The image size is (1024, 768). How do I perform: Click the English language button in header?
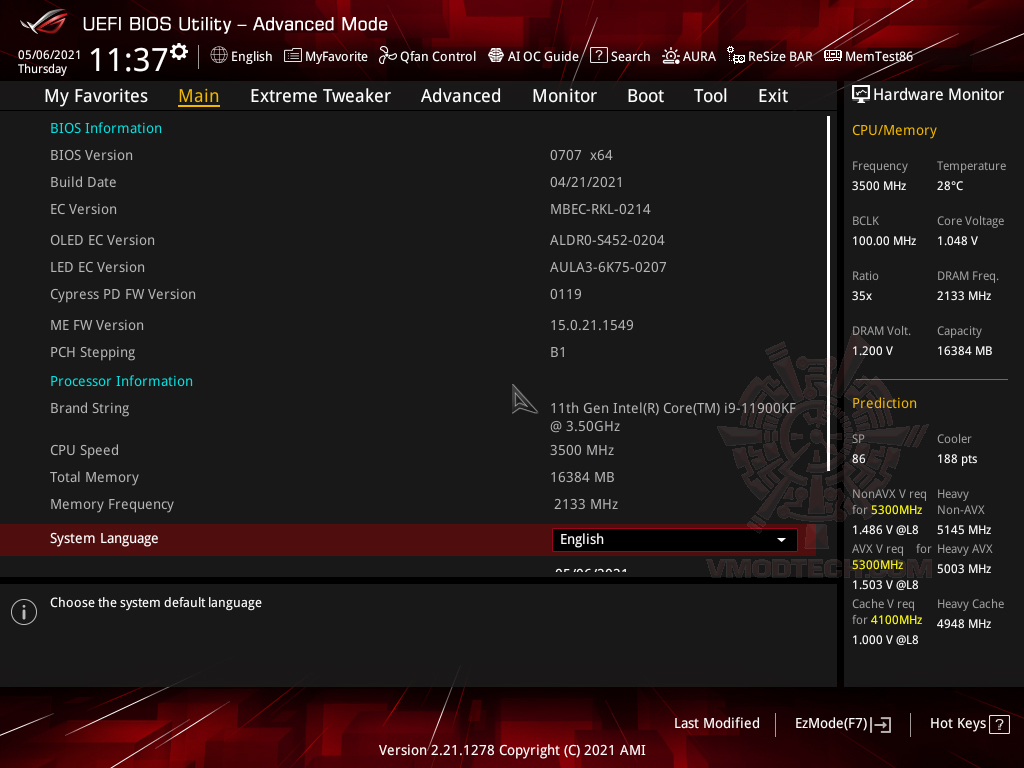point(241,56)
